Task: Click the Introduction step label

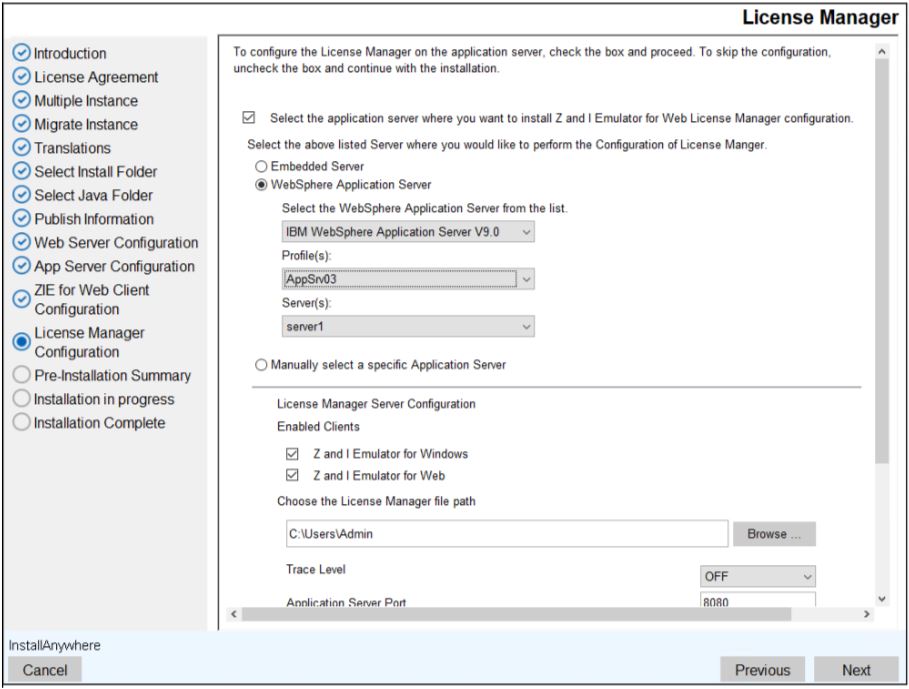Action: pos(70,53)
